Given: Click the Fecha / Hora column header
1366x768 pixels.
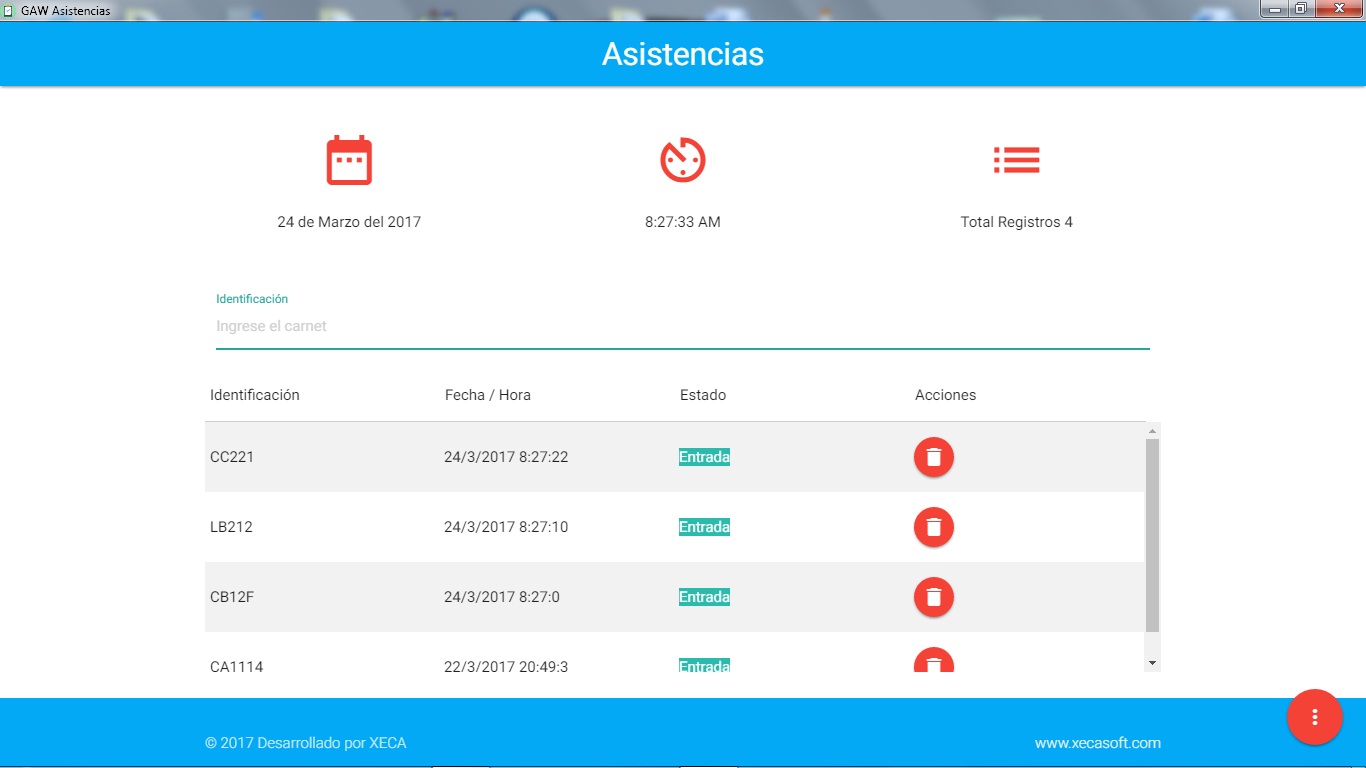Looking at the screenshot, I should 488,395.
